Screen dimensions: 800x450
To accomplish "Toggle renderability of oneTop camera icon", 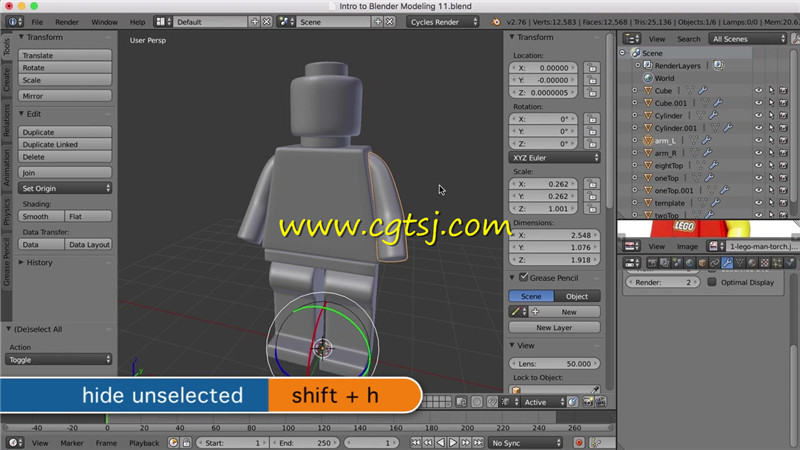I will tap(783, 178).
